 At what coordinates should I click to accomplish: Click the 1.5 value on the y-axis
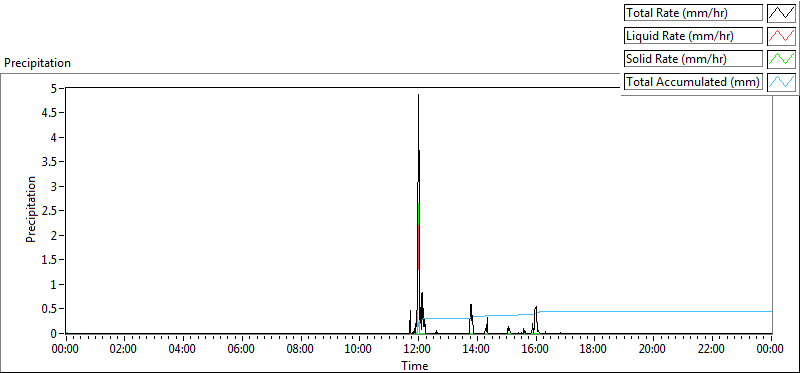point(48,260)
